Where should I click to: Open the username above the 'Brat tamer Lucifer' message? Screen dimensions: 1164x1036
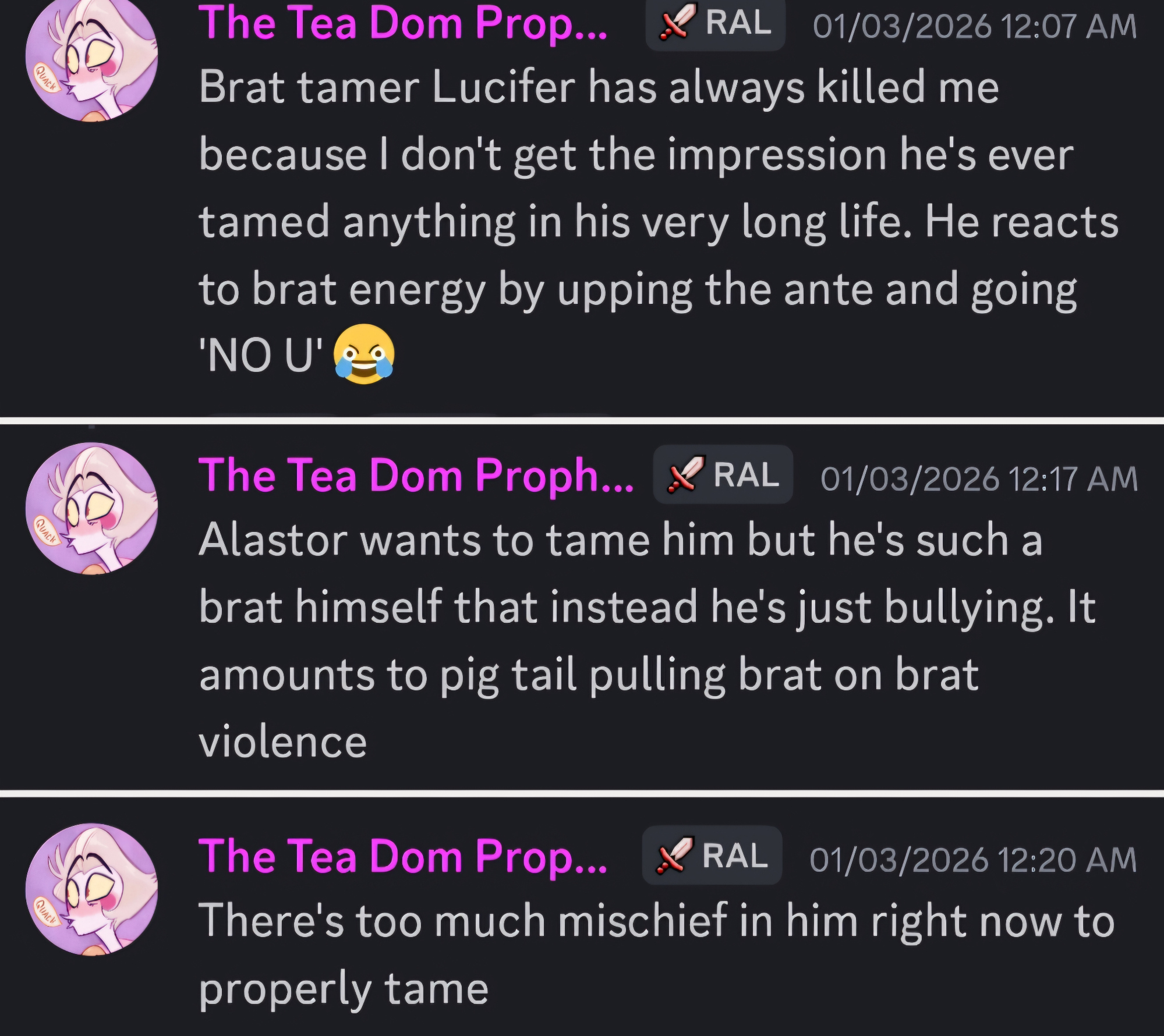click(402, 23)
